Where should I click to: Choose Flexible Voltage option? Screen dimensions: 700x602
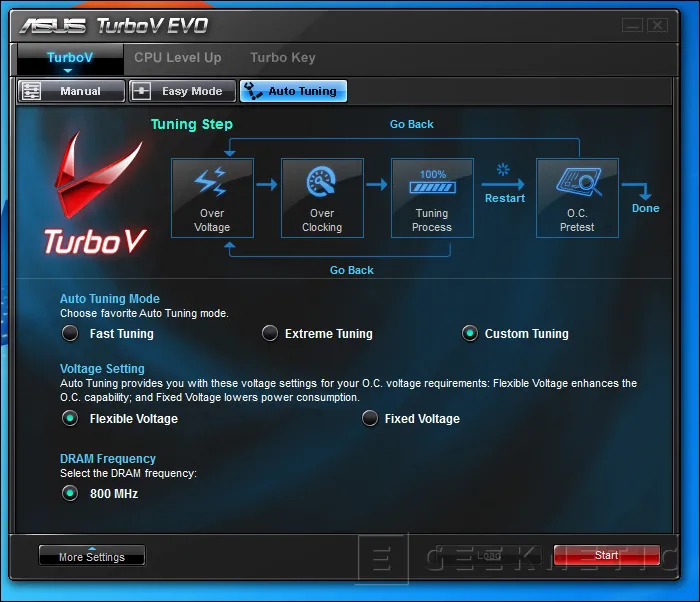(x=70, y=418)
